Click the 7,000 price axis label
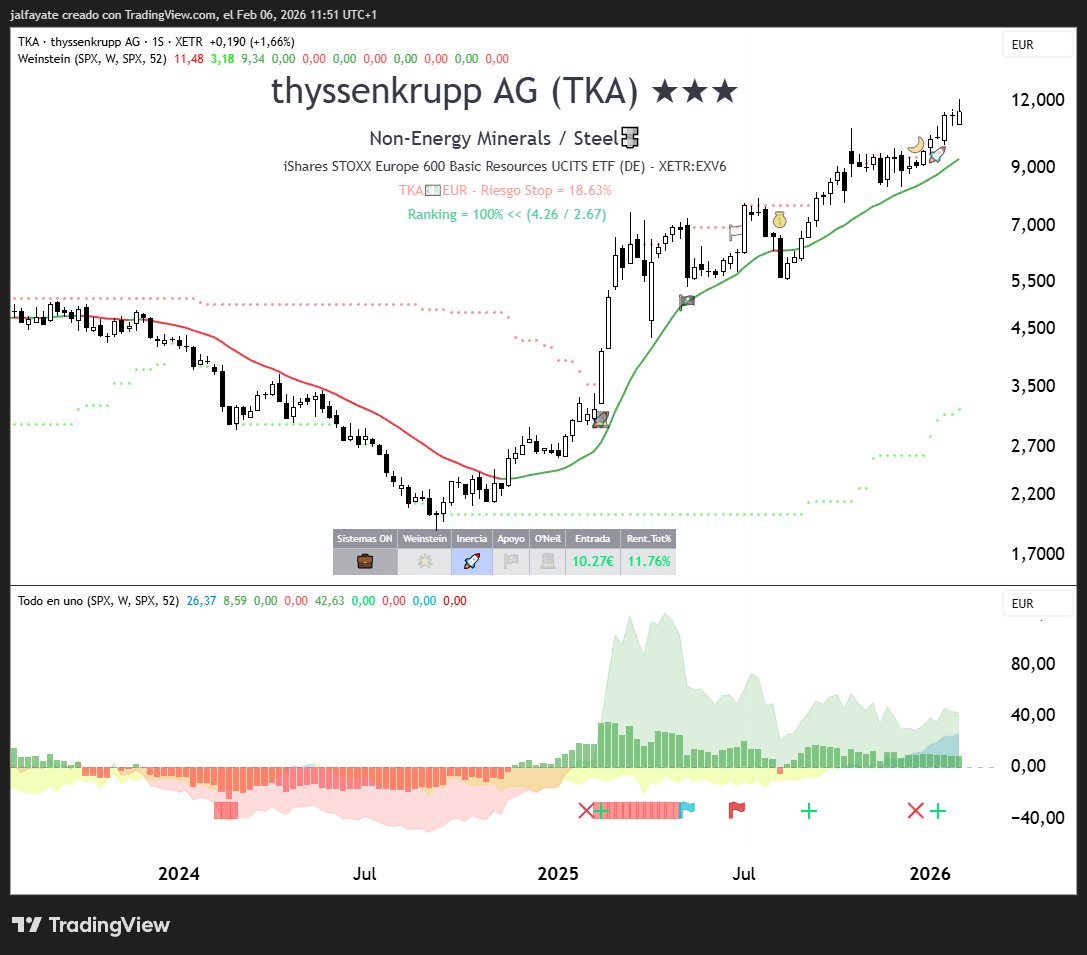 coord(1033,225)
